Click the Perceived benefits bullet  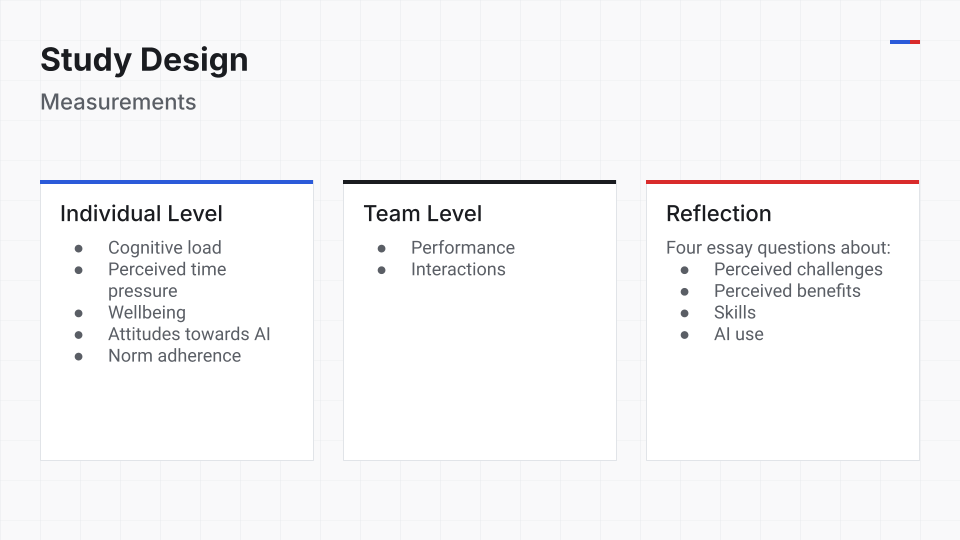(787, 291)
